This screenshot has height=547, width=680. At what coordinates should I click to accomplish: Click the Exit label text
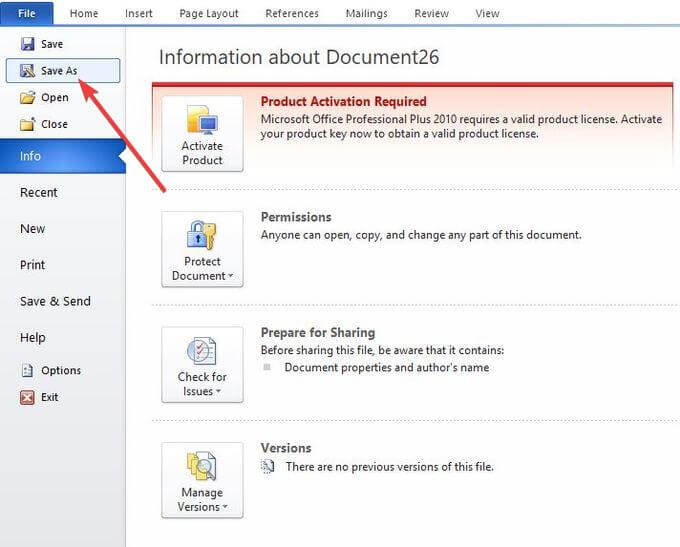tap(49, 397)
